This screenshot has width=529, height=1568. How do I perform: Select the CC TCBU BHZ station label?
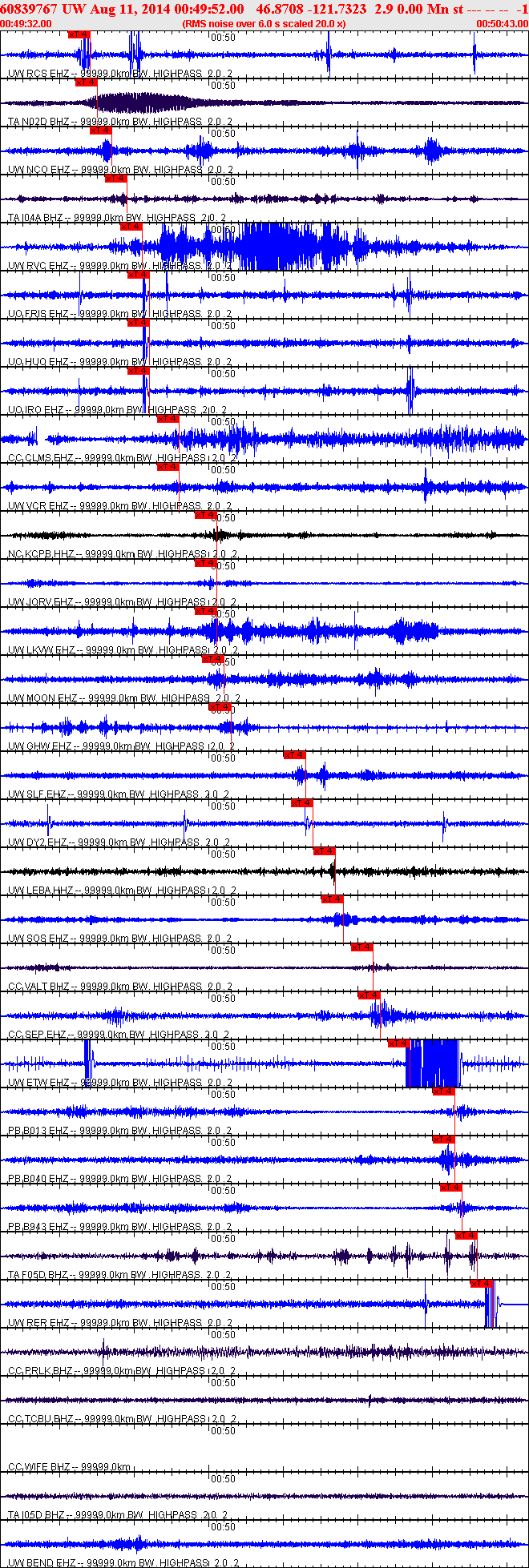tap(42, 1419)
